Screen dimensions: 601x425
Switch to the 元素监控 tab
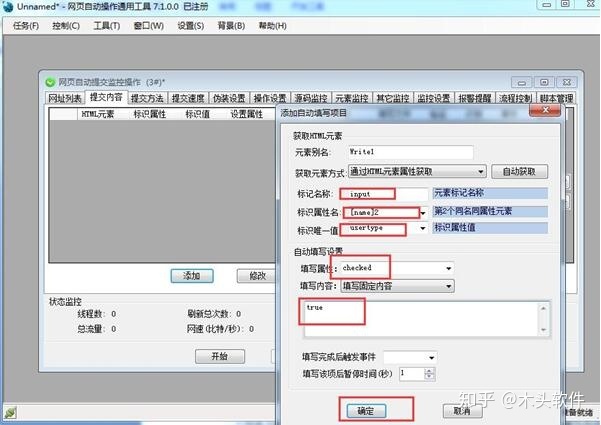(x=352, y=98)
